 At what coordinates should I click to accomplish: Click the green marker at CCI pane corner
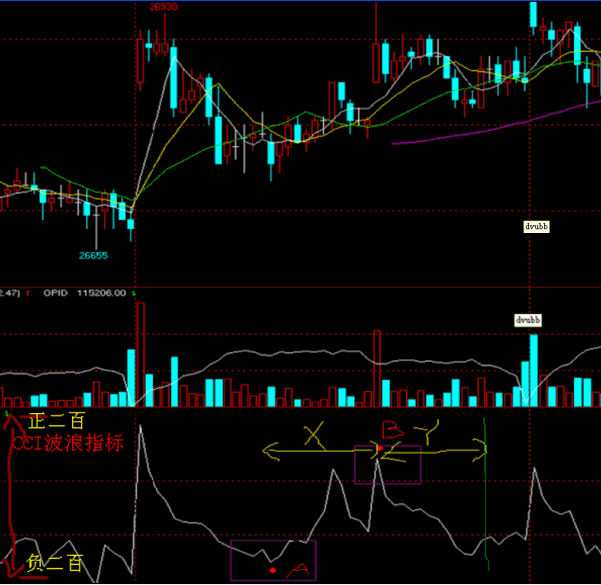pyautogui.click(x=7, y=412)
